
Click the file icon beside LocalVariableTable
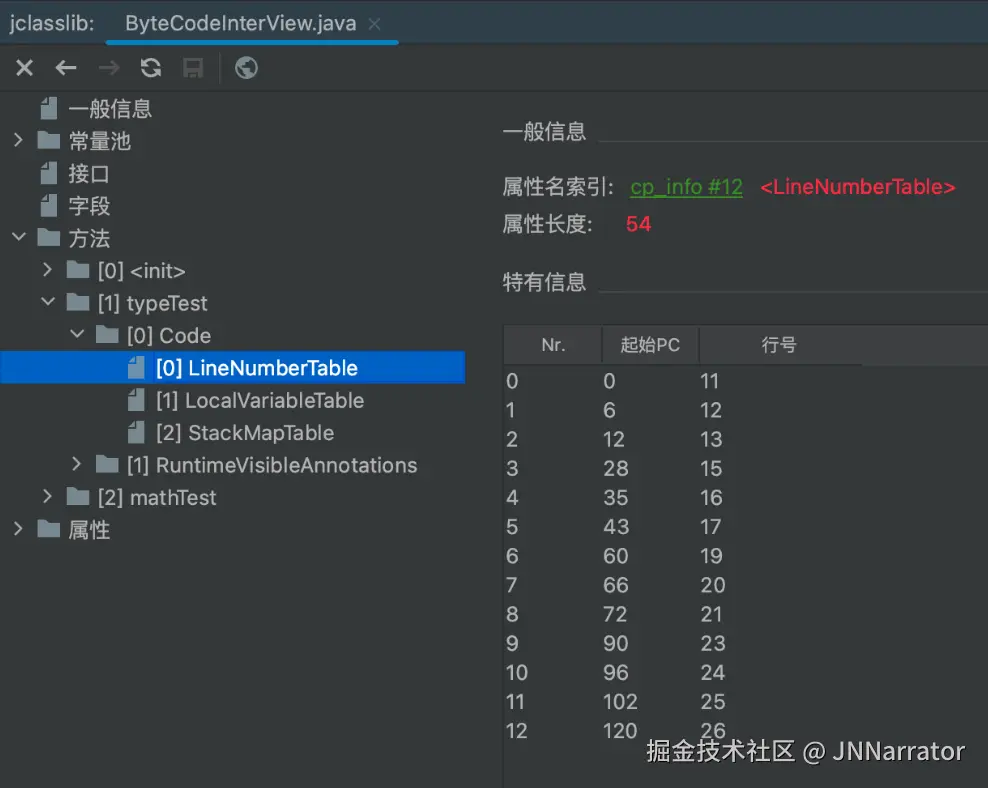pos(136,400)
